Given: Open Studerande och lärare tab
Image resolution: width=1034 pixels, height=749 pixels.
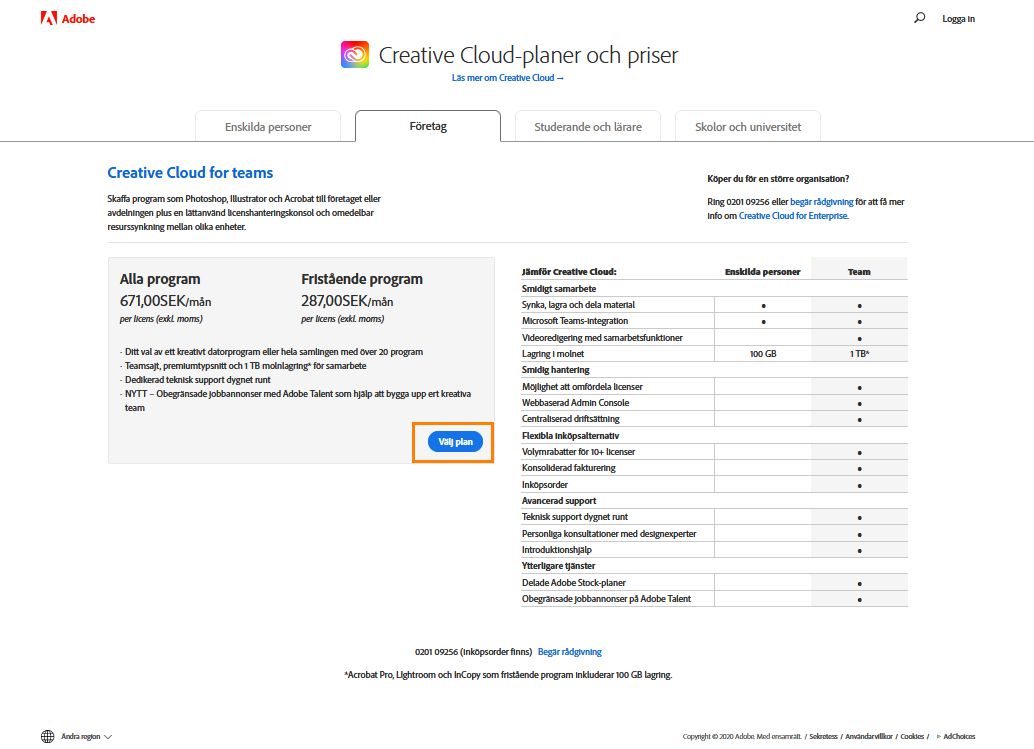Looking at the screenshot, I should (588, 127).
